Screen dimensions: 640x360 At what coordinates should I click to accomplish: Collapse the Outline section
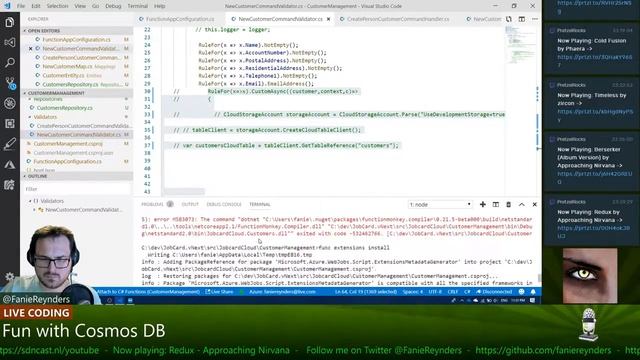(x=77, y=176)
